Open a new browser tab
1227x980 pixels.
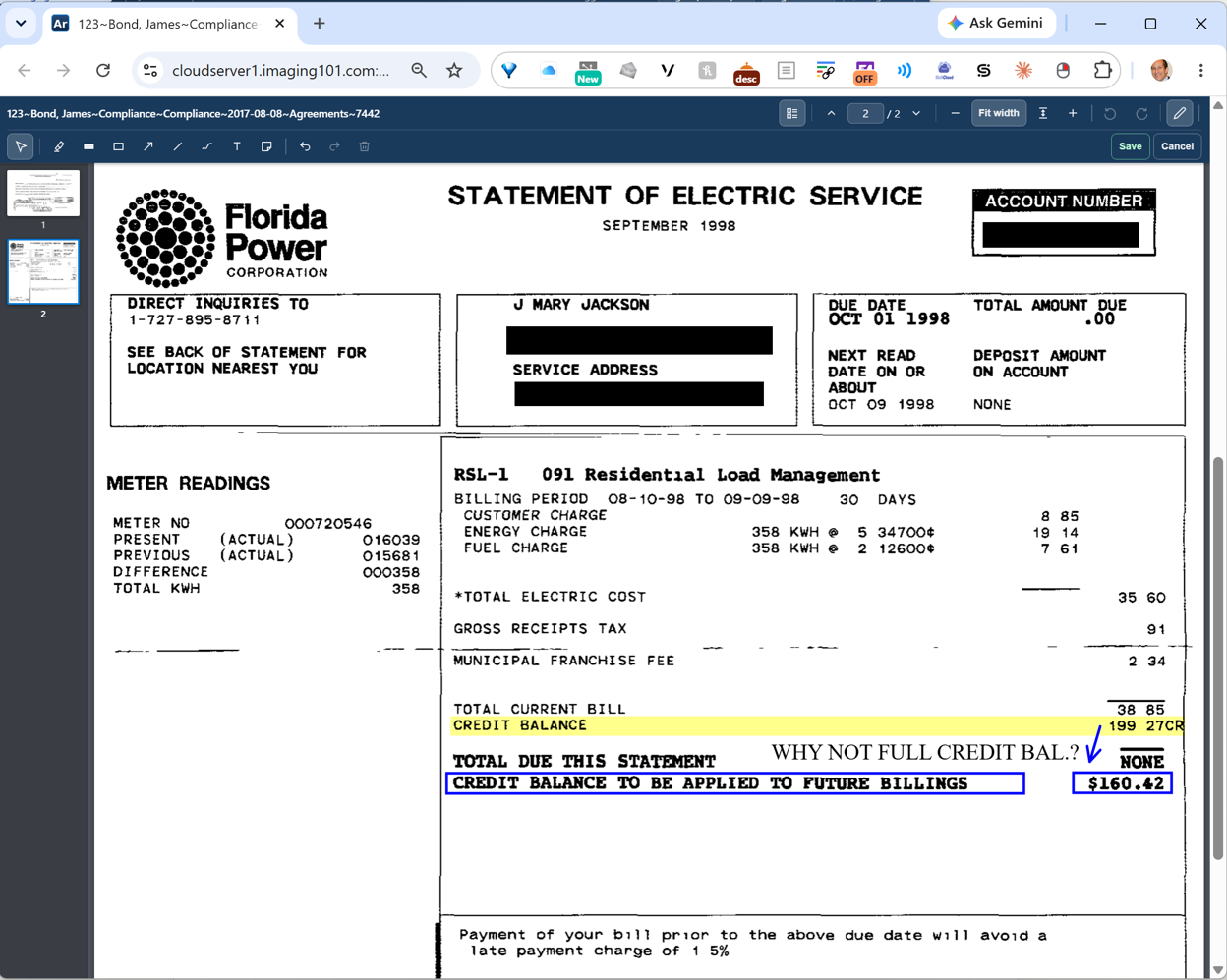pos(320,24)
